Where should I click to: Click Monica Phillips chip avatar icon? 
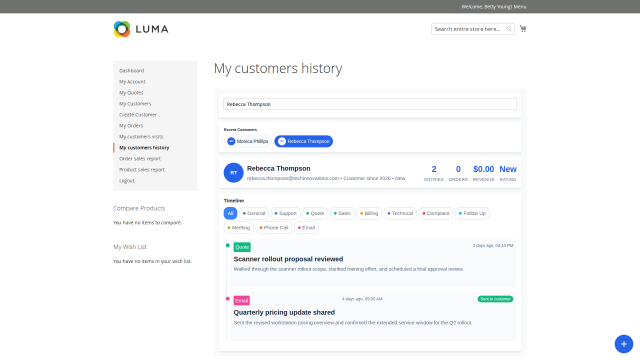231,141
